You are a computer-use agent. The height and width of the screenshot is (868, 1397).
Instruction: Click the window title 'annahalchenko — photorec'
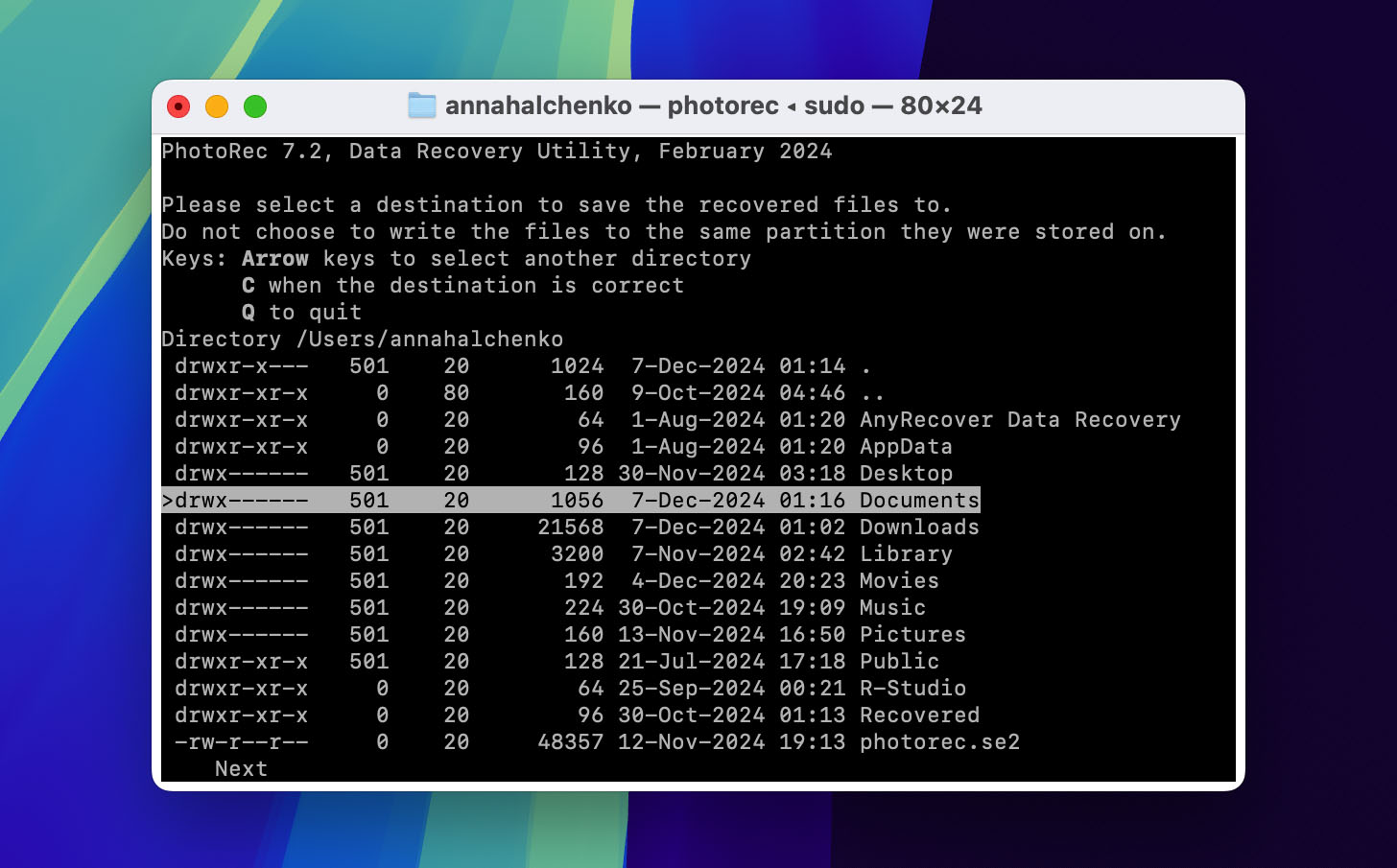(x=611, y=106)
